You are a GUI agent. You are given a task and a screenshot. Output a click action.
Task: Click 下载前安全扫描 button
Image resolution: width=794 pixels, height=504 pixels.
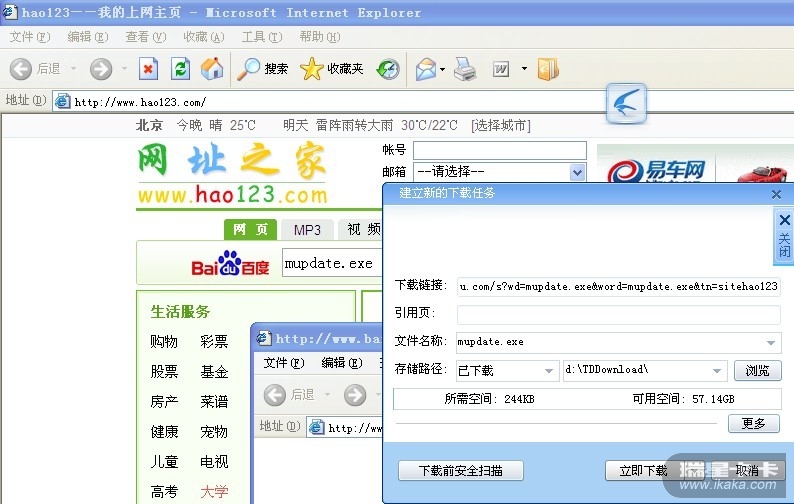[x=460, y=471]
